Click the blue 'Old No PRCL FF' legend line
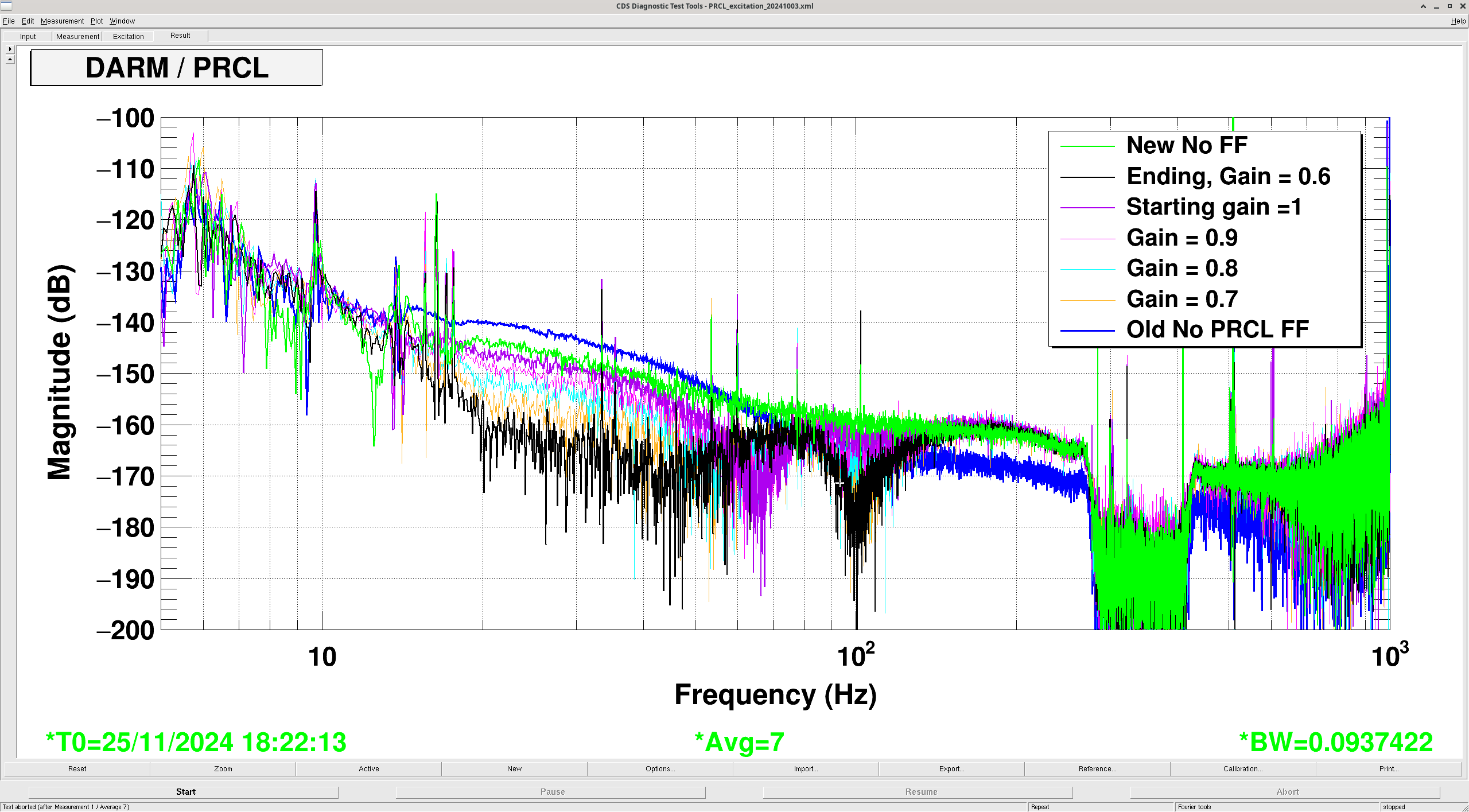The width and height of the screenshot is (1469, 812). pyautogui.click(x=1087, y=331)
